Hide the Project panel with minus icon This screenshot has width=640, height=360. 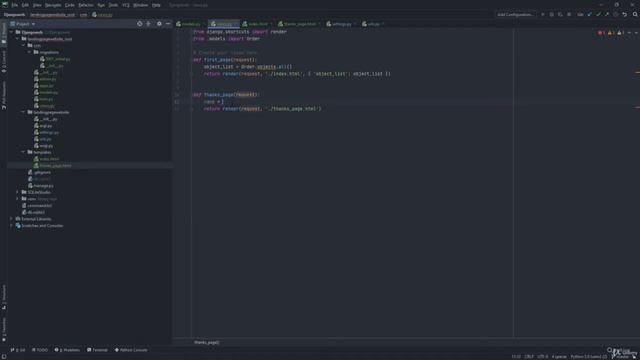[168, 24]
